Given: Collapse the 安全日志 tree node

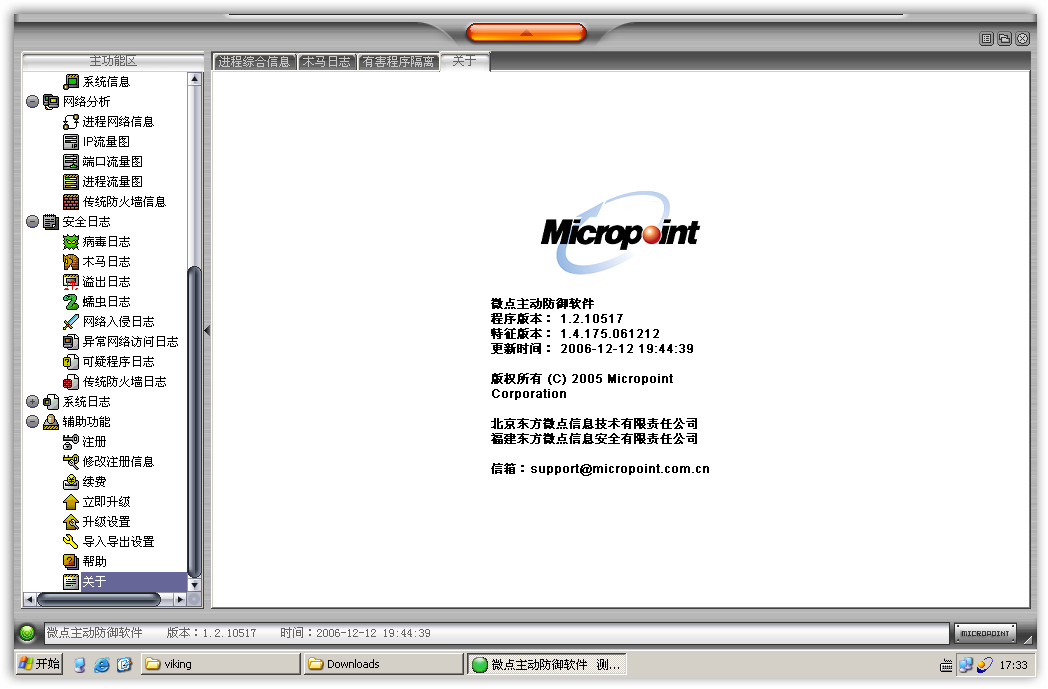Looking at the screenshot, I should tap(32, 222).
